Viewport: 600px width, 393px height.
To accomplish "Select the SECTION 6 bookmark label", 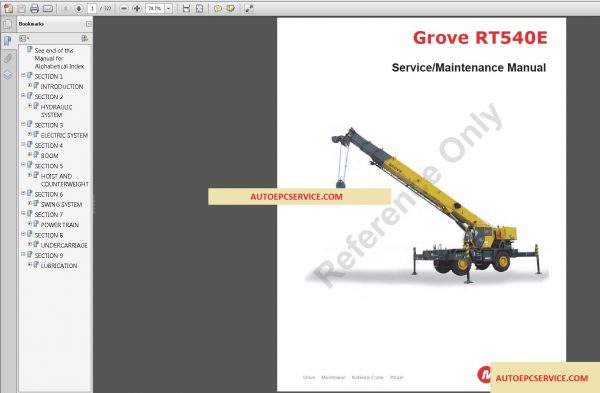I will (49, 194).
